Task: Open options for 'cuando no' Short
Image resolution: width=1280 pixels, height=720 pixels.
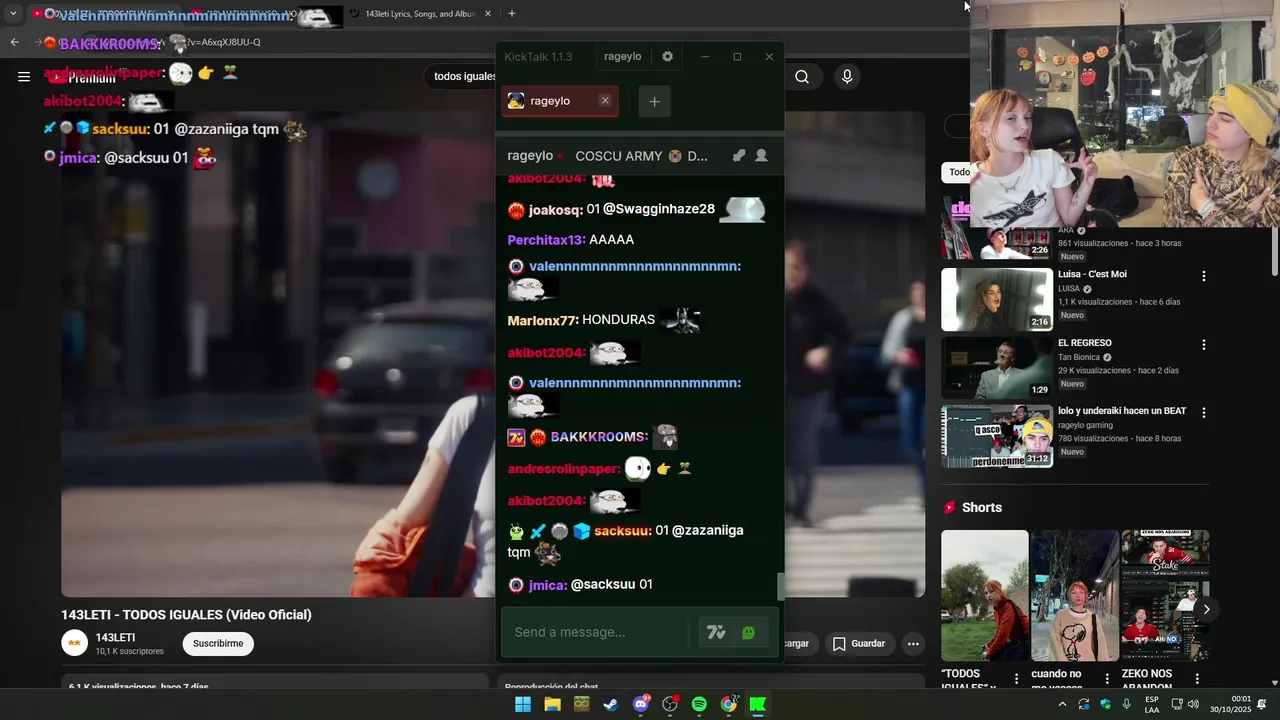Action: coord(1107,679)
